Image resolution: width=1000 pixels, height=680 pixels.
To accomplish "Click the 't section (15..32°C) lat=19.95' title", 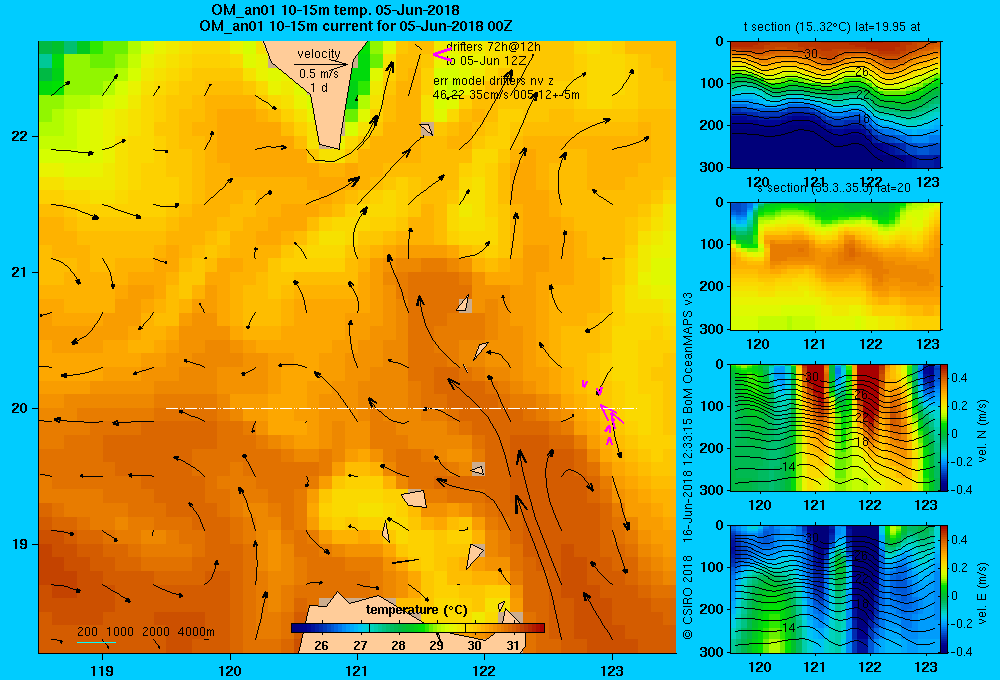I will point(832,27).
